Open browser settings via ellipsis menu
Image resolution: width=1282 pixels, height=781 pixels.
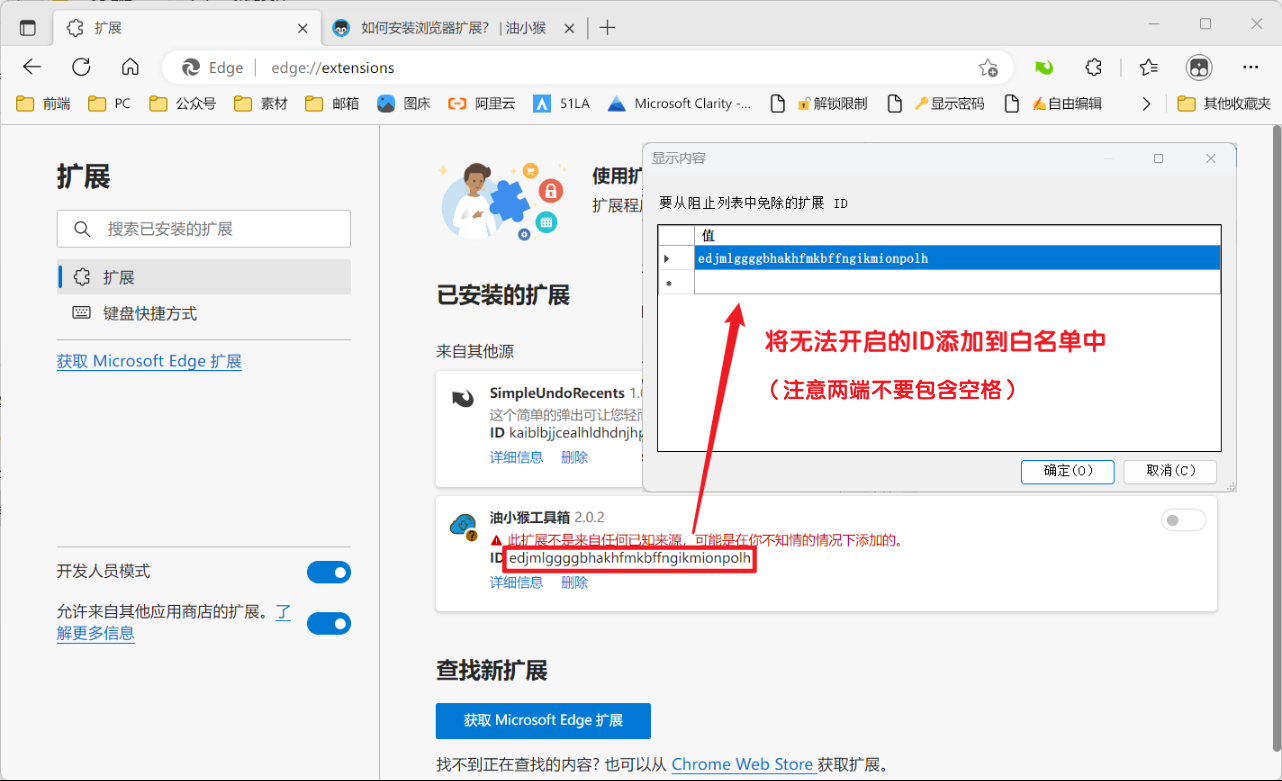pyautogui.click(x=1250, y=67)
